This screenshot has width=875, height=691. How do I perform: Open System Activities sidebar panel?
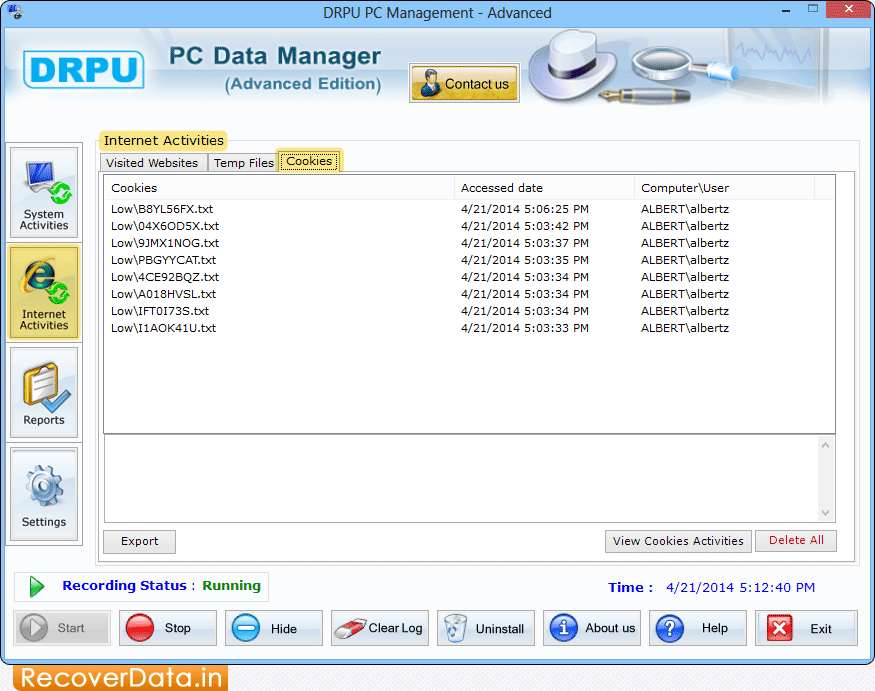tap(44, 193)
